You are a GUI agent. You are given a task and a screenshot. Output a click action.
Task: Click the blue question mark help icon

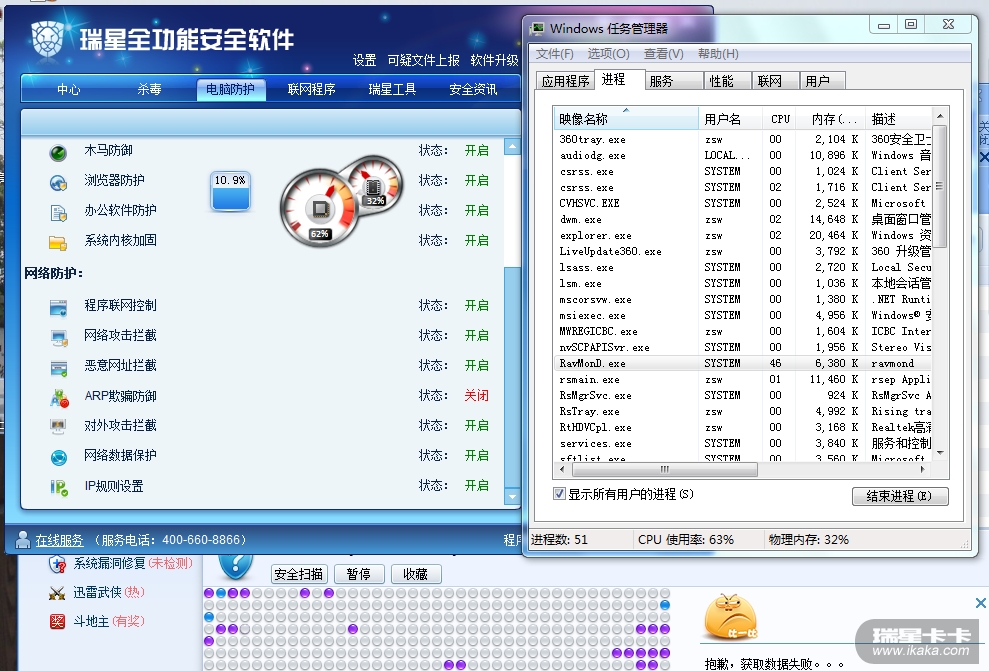click(235, 567)
